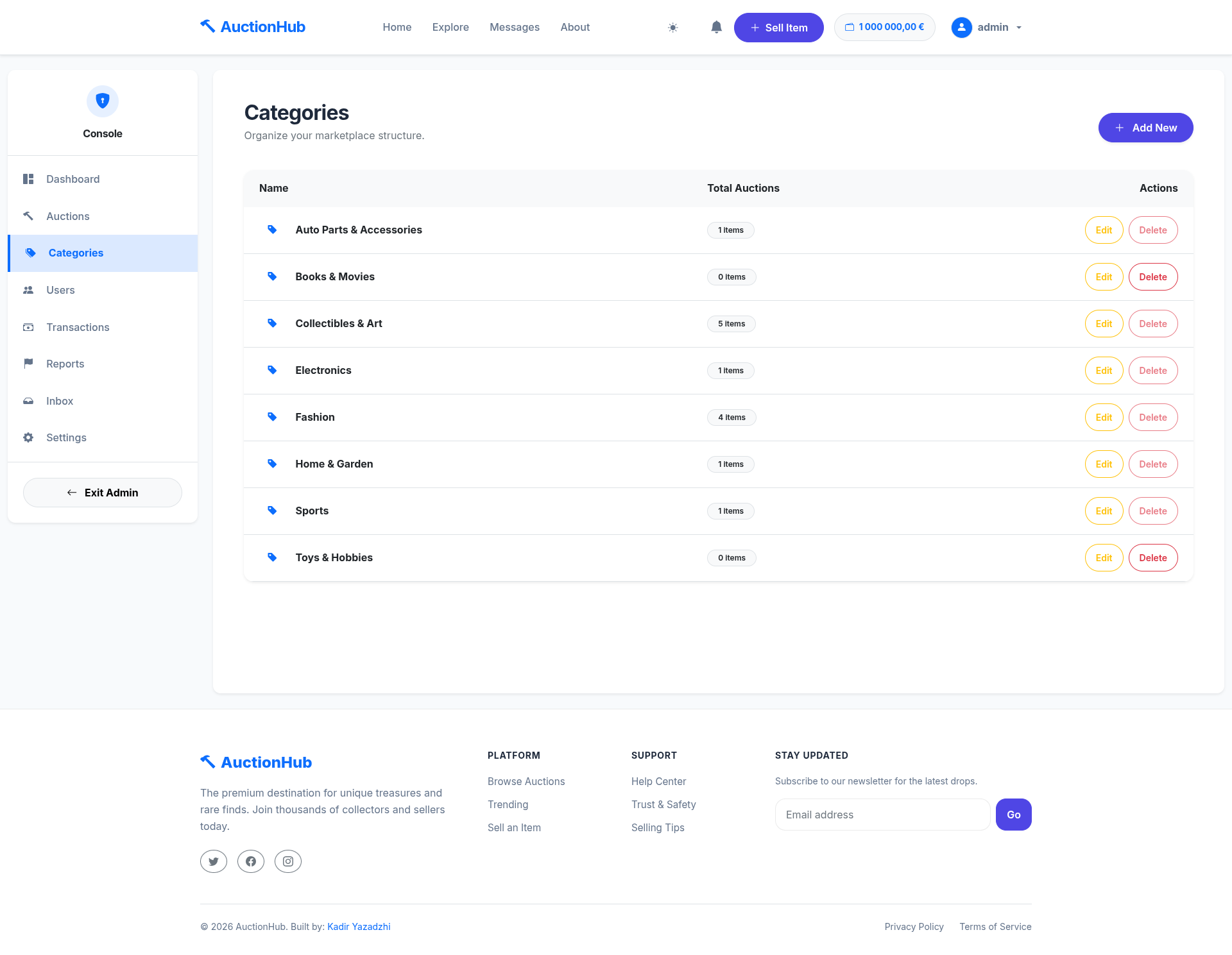Screen dimensions: 1232x955
Task: Open Explore in top navigation
Action: click(450, 27)
